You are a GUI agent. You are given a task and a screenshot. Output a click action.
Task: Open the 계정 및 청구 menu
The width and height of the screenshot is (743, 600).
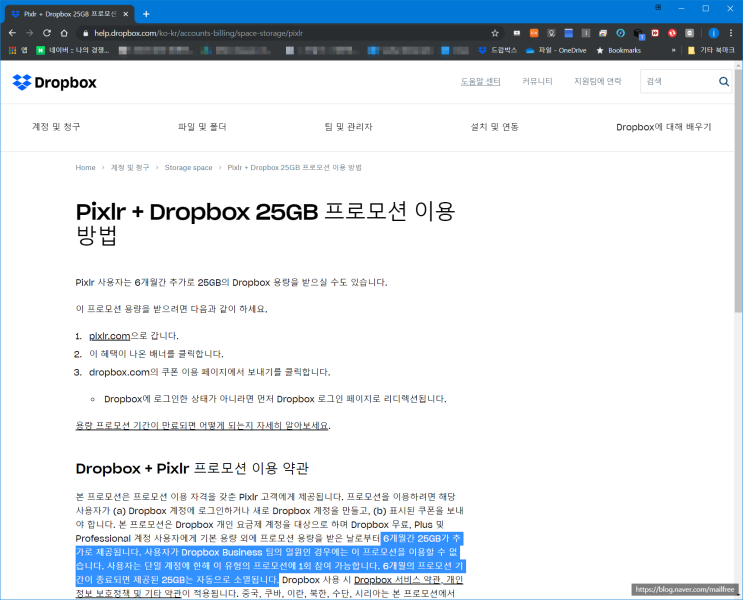[56, 127]
